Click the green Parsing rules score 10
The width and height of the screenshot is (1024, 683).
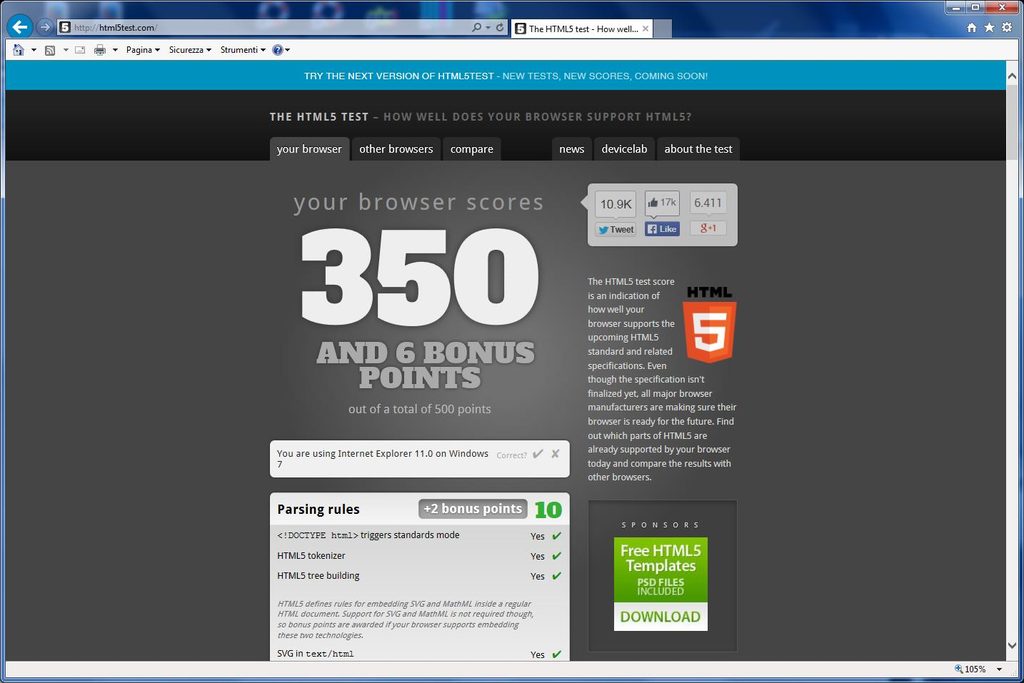pyautogui.click(x=548, y=510)
